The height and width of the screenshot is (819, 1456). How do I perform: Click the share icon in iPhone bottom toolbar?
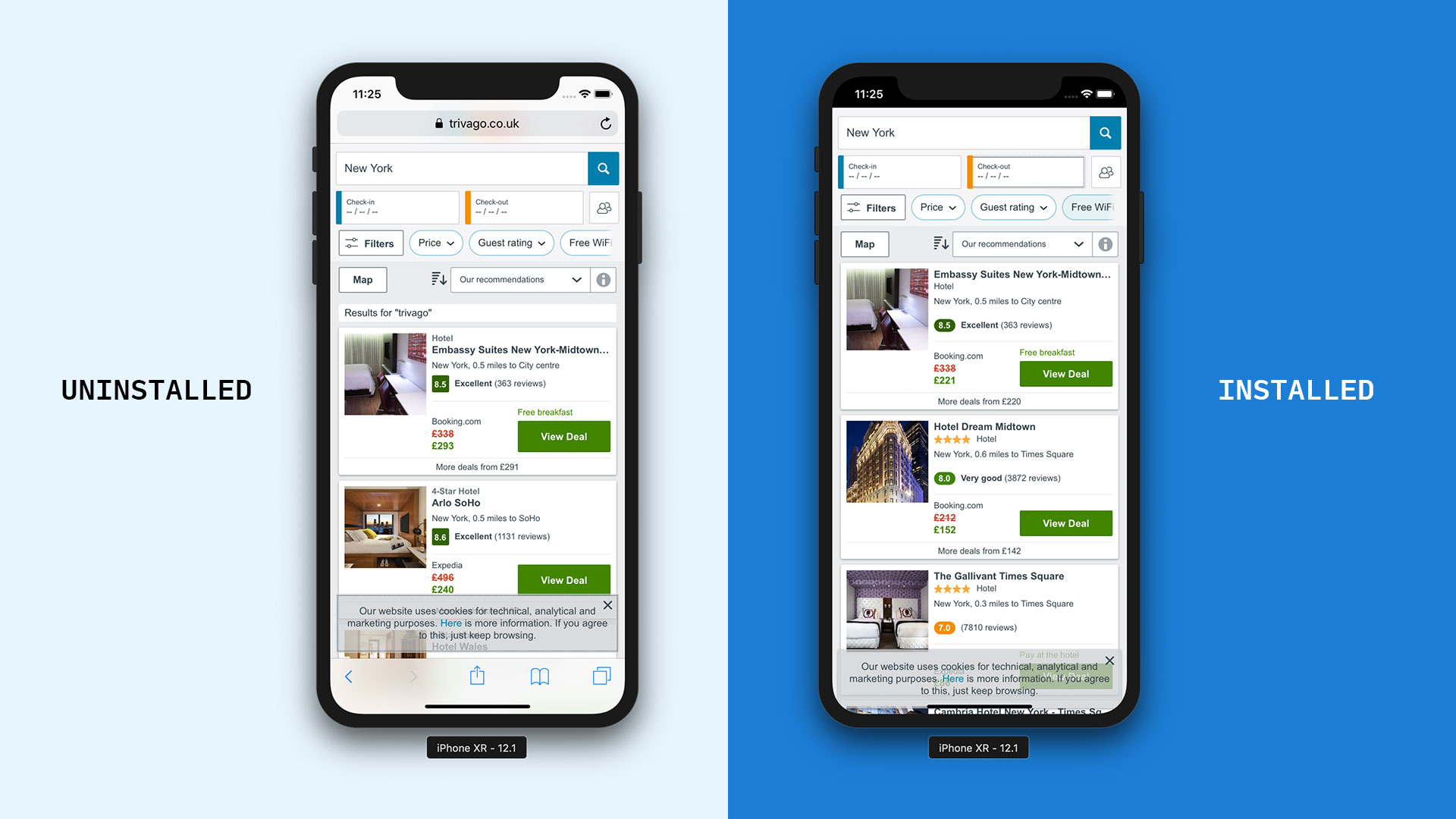pos(476,676)
